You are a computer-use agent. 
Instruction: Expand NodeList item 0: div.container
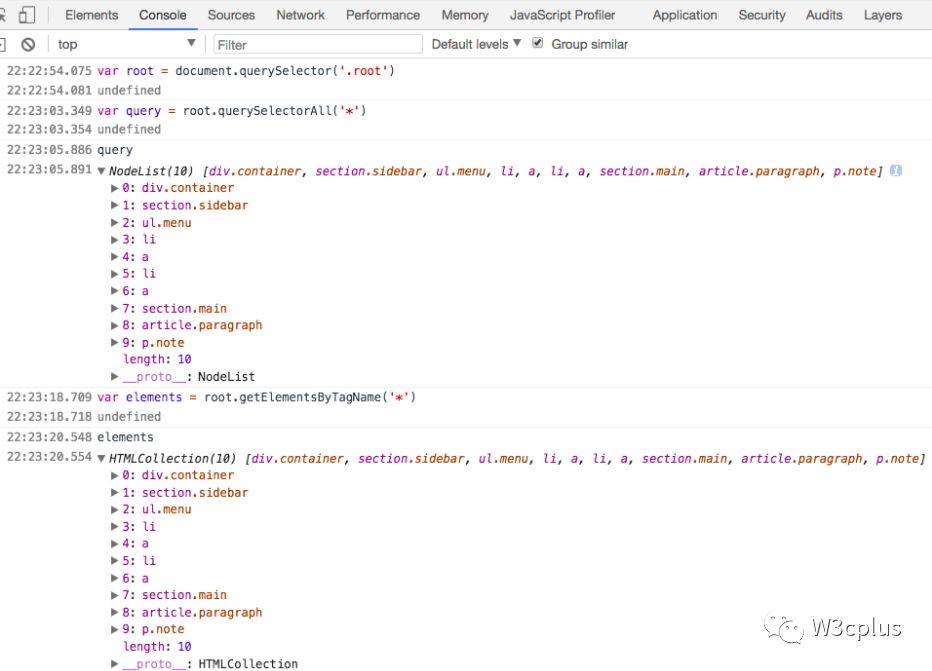(115, 188)
